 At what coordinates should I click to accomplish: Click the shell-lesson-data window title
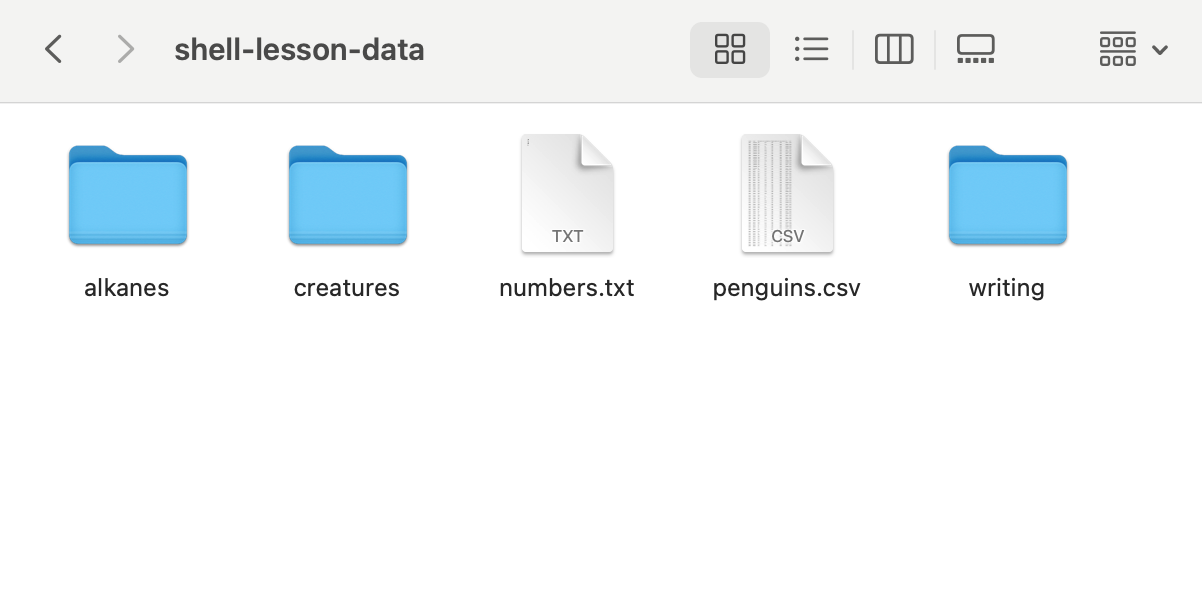coord(299,49)
